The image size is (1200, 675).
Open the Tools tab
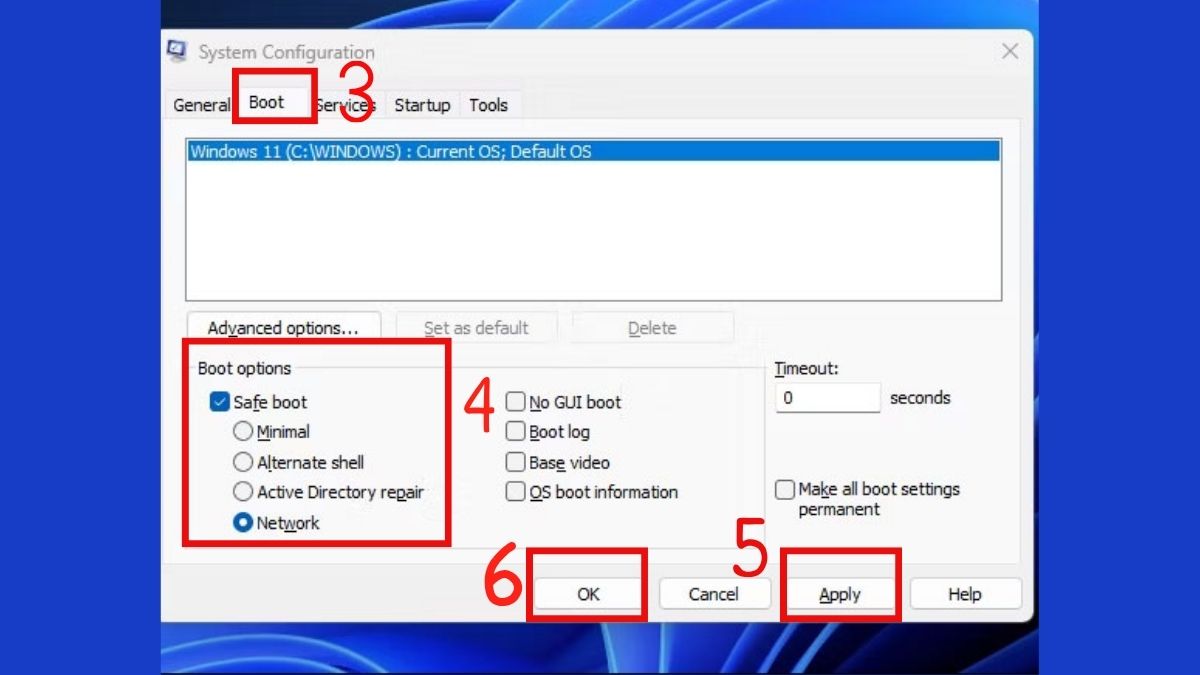[x=488, y=104]
